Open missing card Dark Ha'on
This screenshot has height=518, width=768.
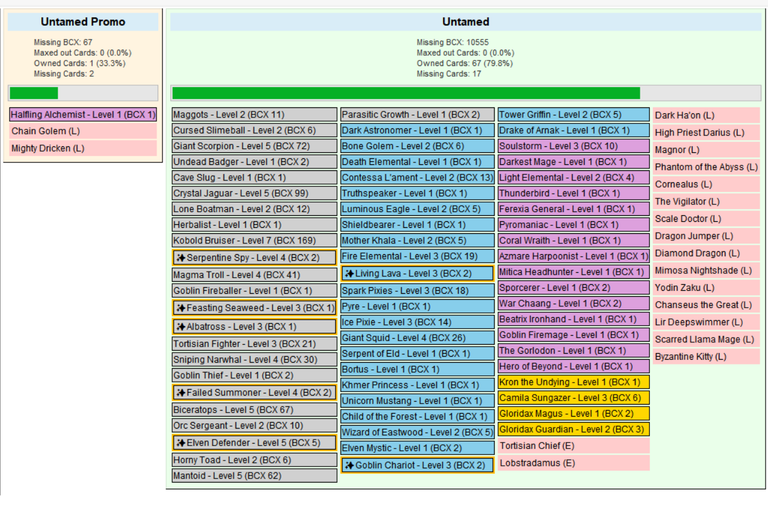click(706, 116)
